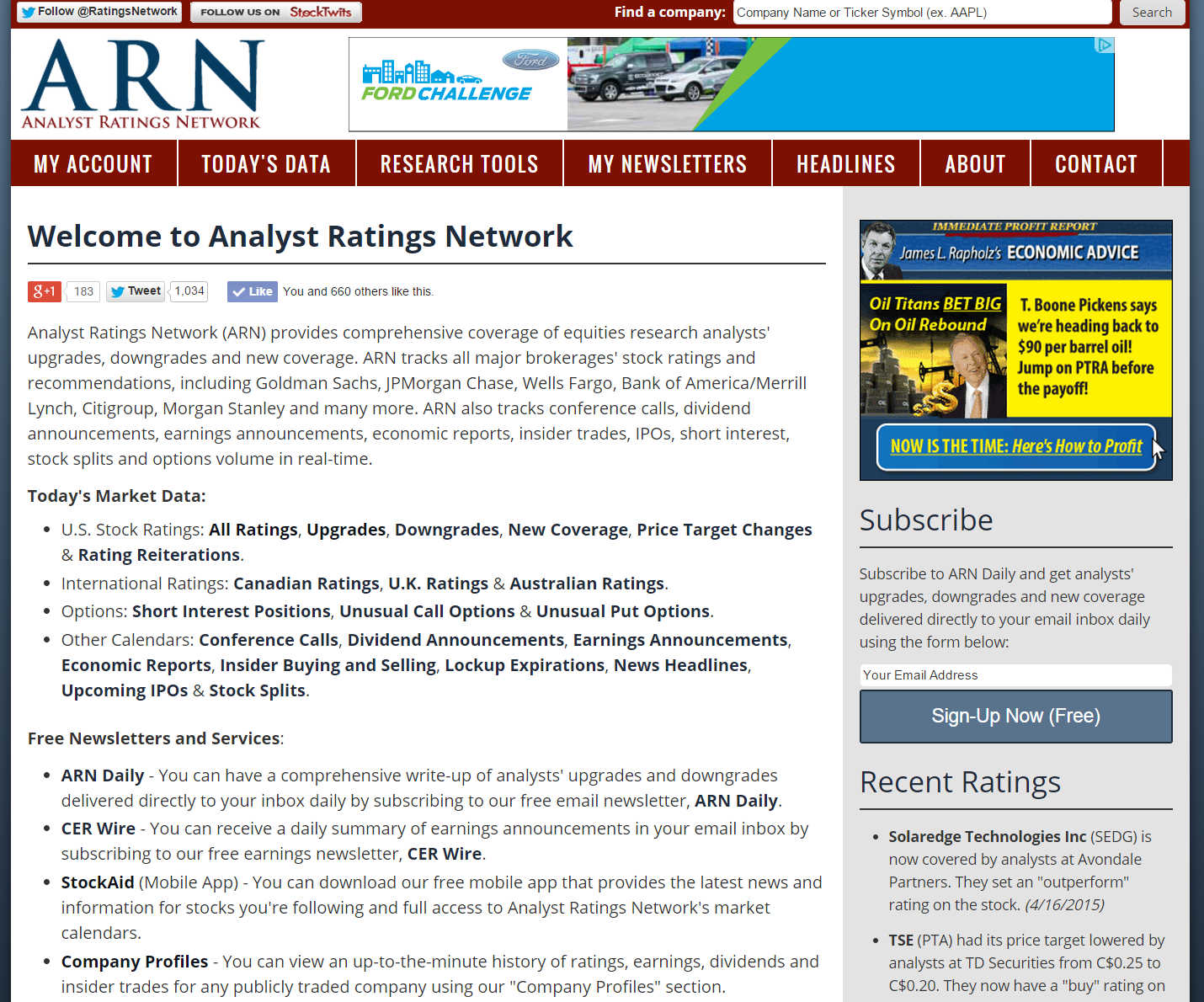Viewport: 1204px width, 1002px height.
Task: Click the NOW IS THE TIME profit ad link
Action: (x=1015, y=446)
